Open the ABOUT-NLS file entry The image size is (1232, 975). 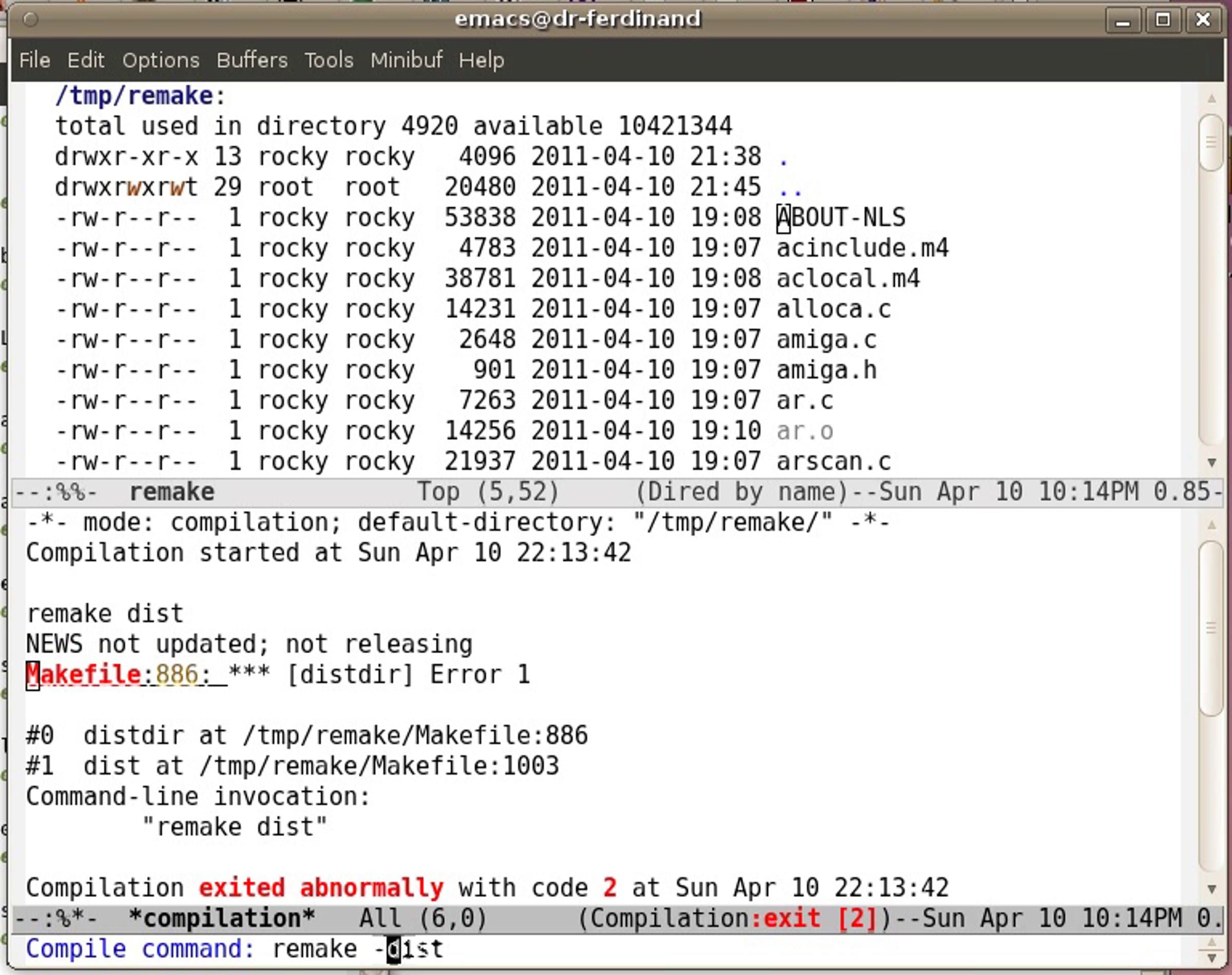pos(841,218)
